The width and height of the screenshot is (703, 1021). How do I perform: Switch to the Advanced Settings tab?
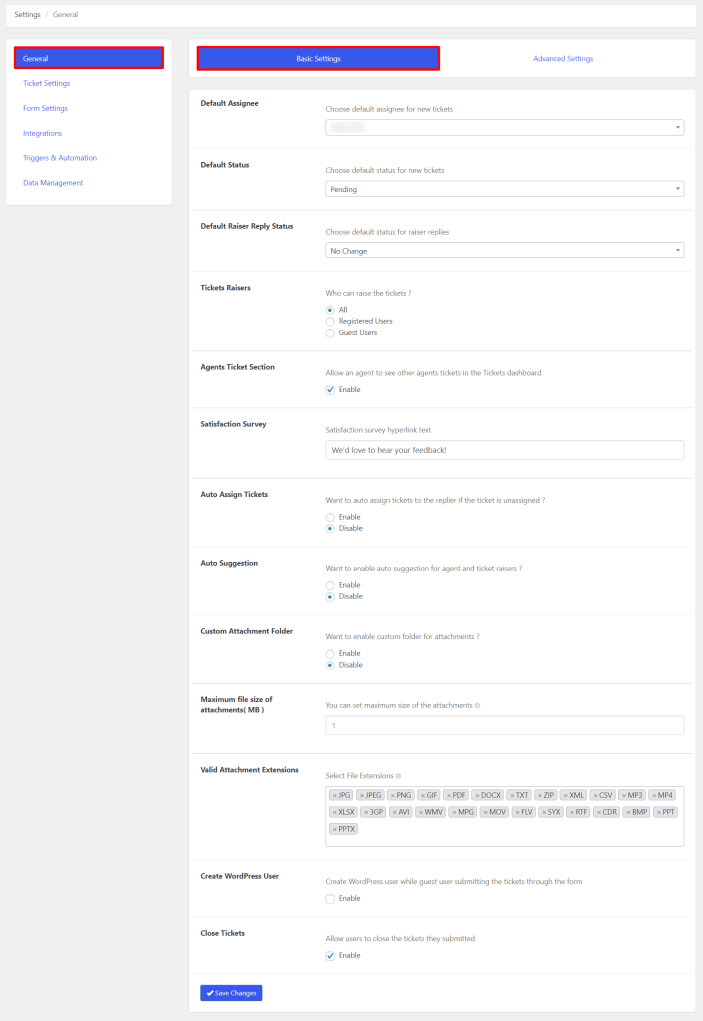pyautogui.click(x=562, y=58)
